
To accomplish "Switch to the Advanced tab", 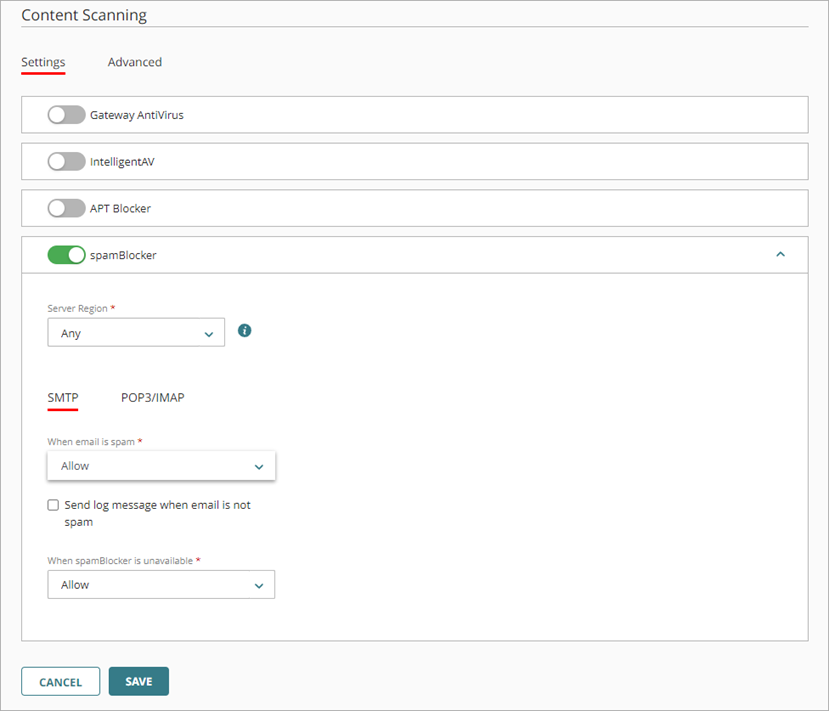I will (x=134, y=62).
